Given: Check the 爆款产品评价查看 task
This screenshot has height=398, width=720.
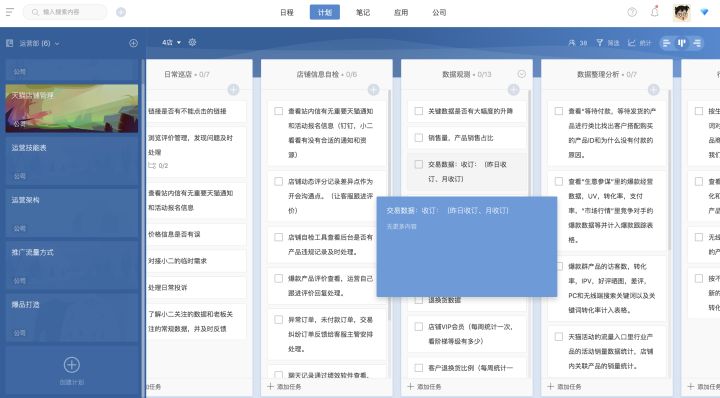Looking at the screenshot, I should coord(279,279).
